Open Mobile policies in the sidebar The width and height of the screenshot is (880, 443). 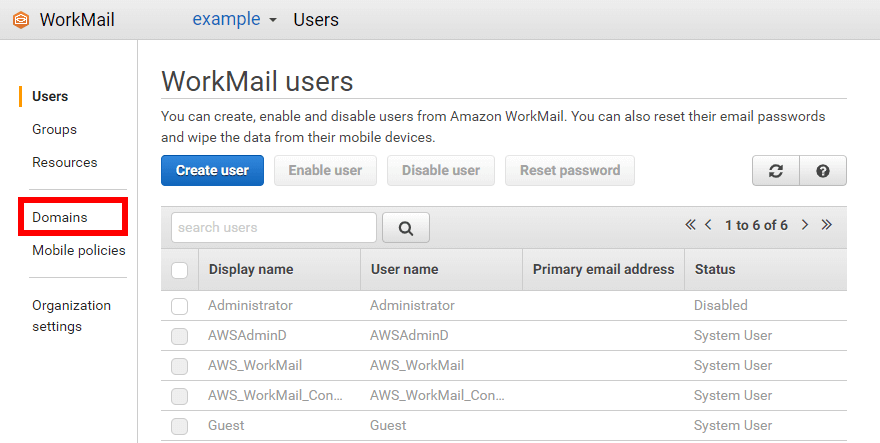click(x=78, y=250)
